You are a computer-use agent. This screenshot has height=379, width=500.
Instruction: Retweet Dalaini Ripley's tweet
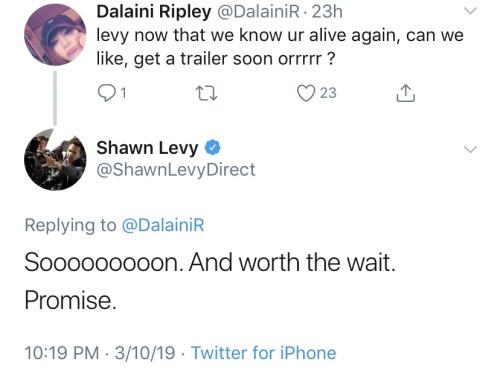(x=207, y=93)
